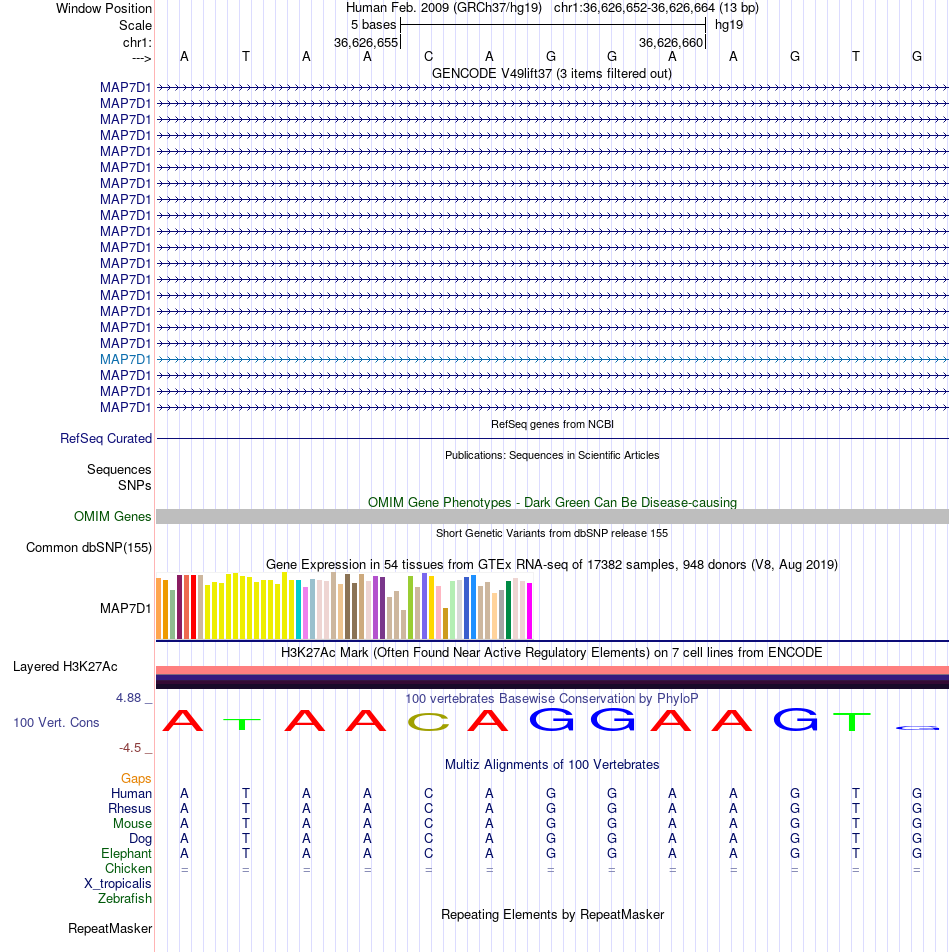Click the hg19 label beside scale bar
Viewport: 950px width, 952px height.
point(729,25)
